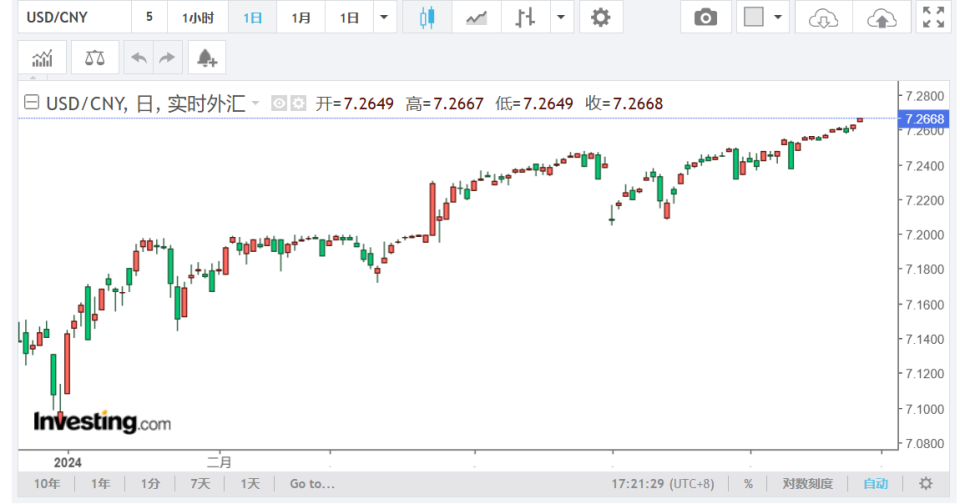Toggle fullscreen mode icon

(x=934, y=17)
